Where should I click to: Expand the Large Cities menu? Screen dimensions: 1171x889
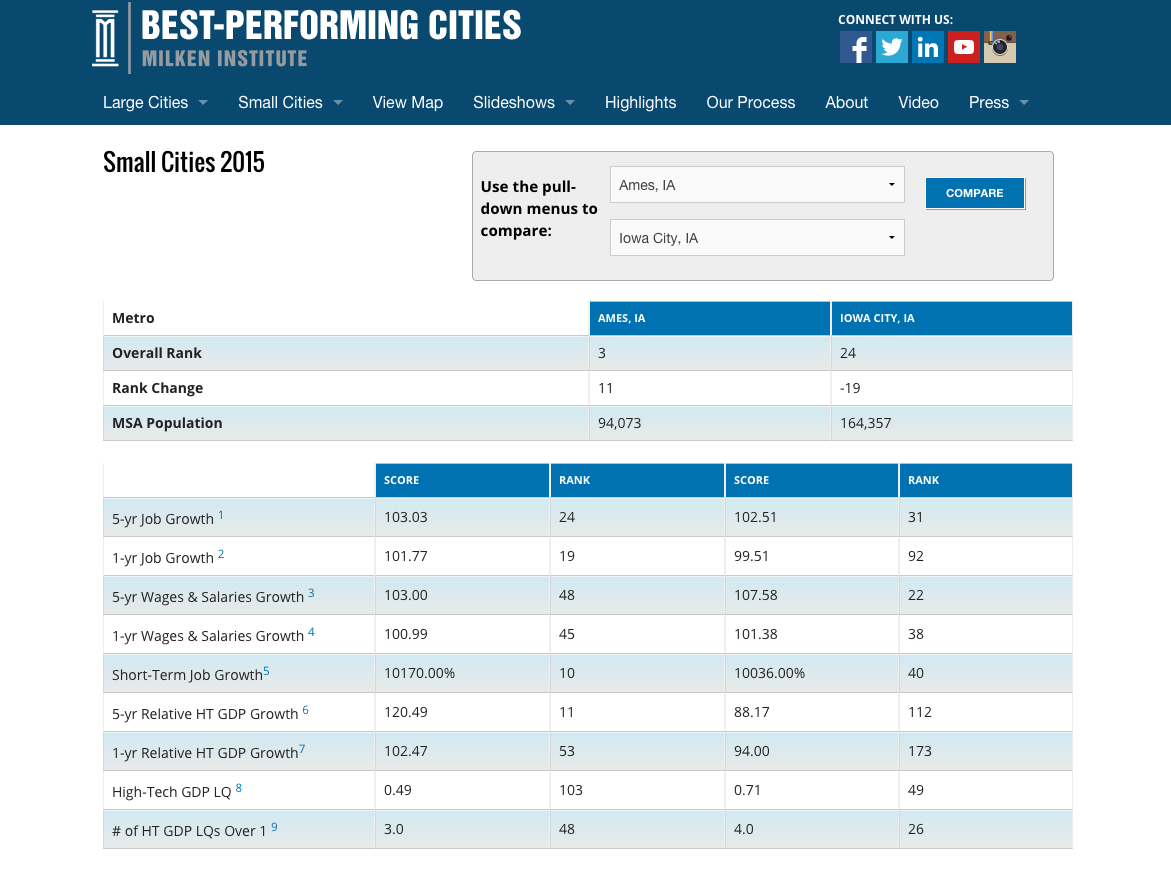point(202,103)
